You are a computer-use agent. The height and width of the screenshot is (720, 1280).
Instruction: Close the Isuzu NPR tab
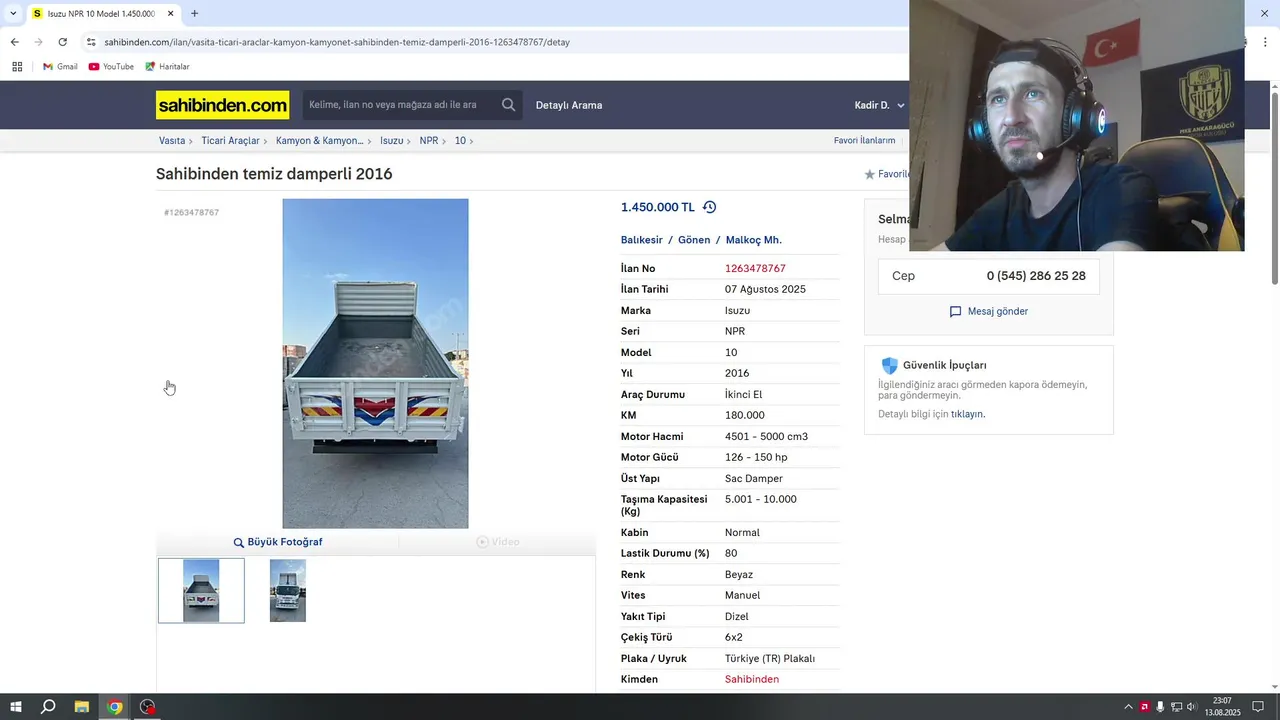170,14
